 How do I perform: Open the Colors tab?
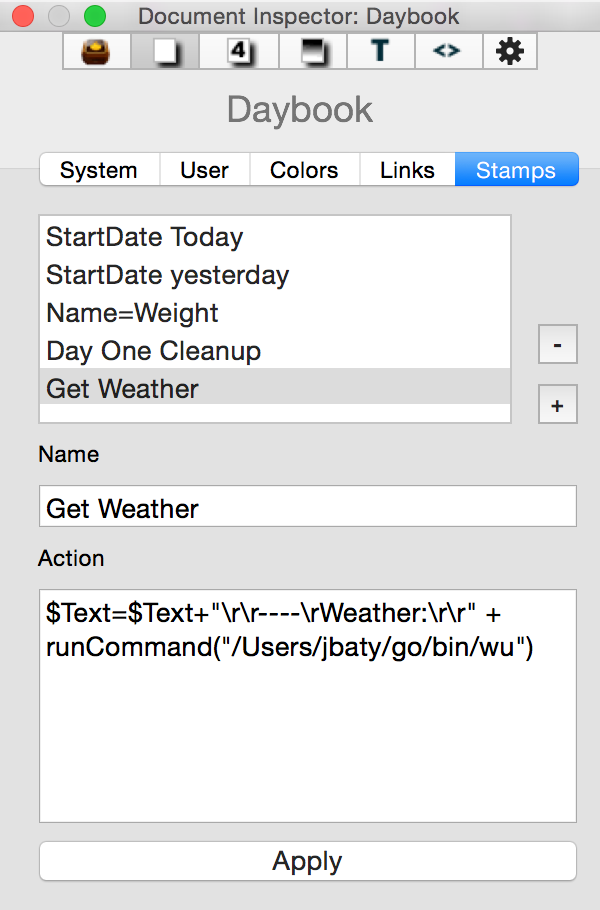click(x=304, y=170)
